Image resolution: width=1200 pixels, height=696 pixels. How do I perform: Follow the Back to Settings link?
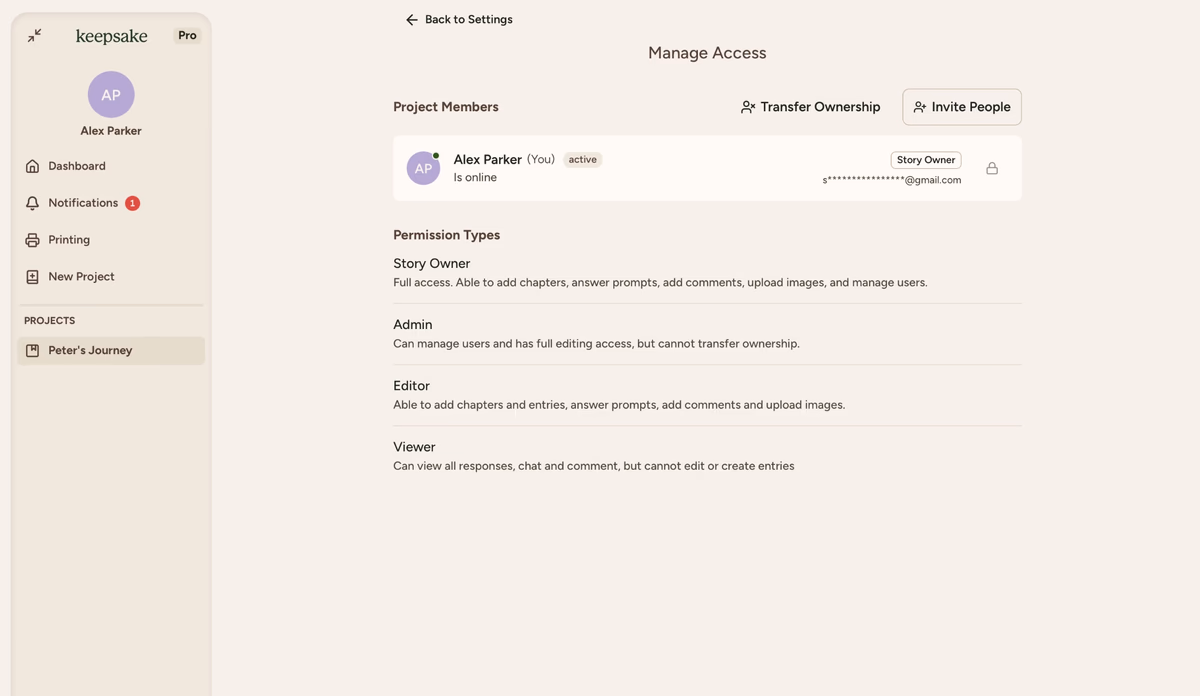(x=468, y=20)
